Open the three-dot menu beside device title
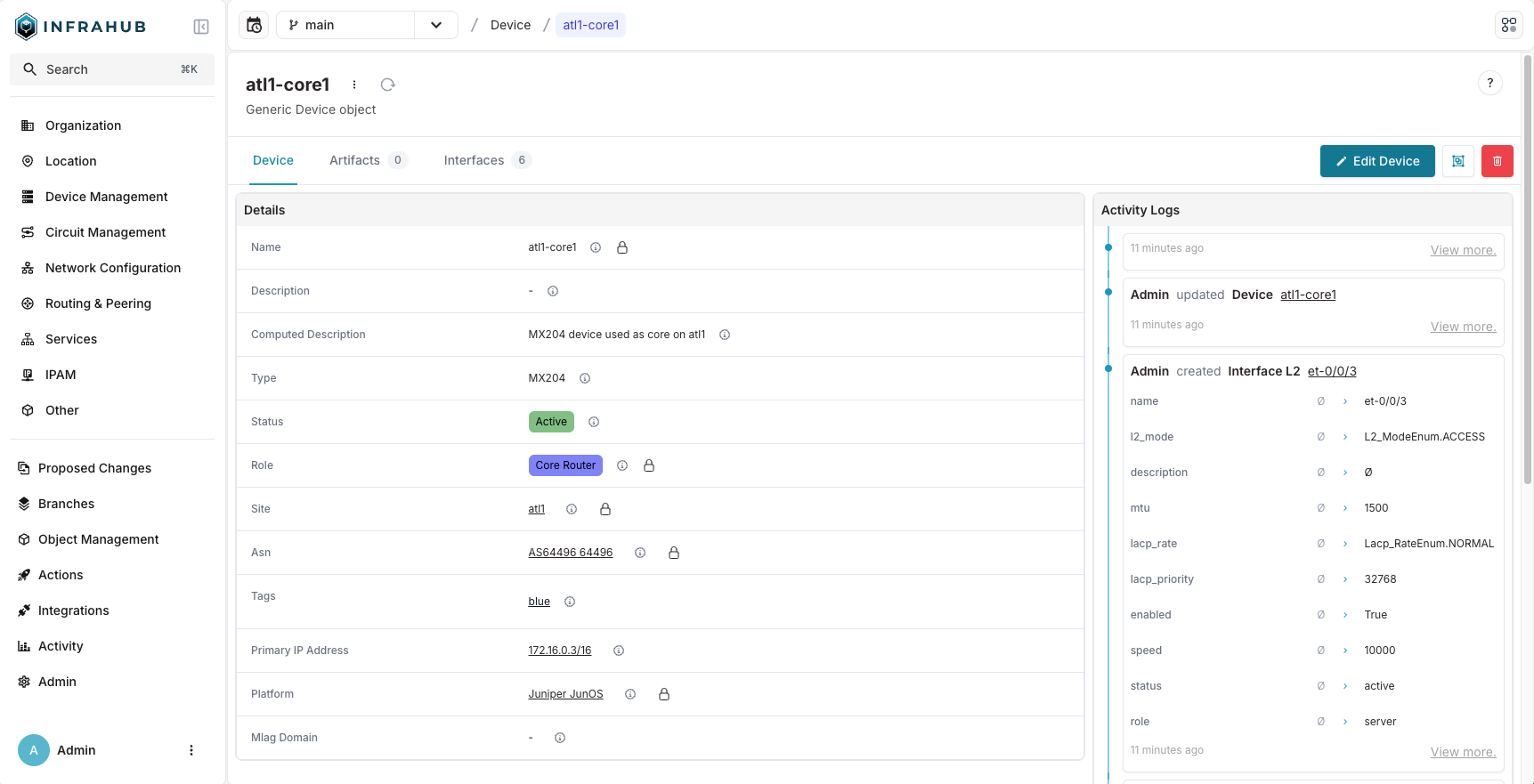The image size is (1534, 784). [x=354, y=85]
